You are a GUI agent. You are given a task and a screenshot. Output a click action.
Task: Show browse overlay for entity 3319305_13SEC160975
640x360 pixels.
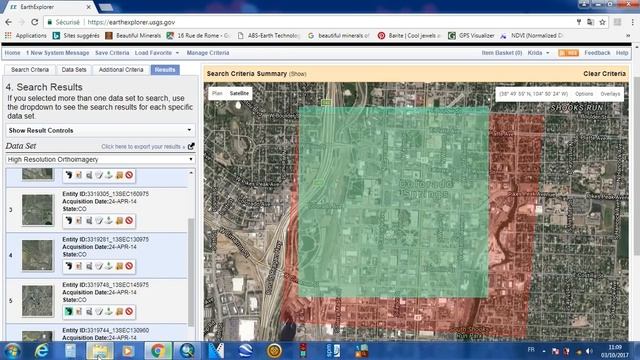pyautogui.click(x=79, y=221)
